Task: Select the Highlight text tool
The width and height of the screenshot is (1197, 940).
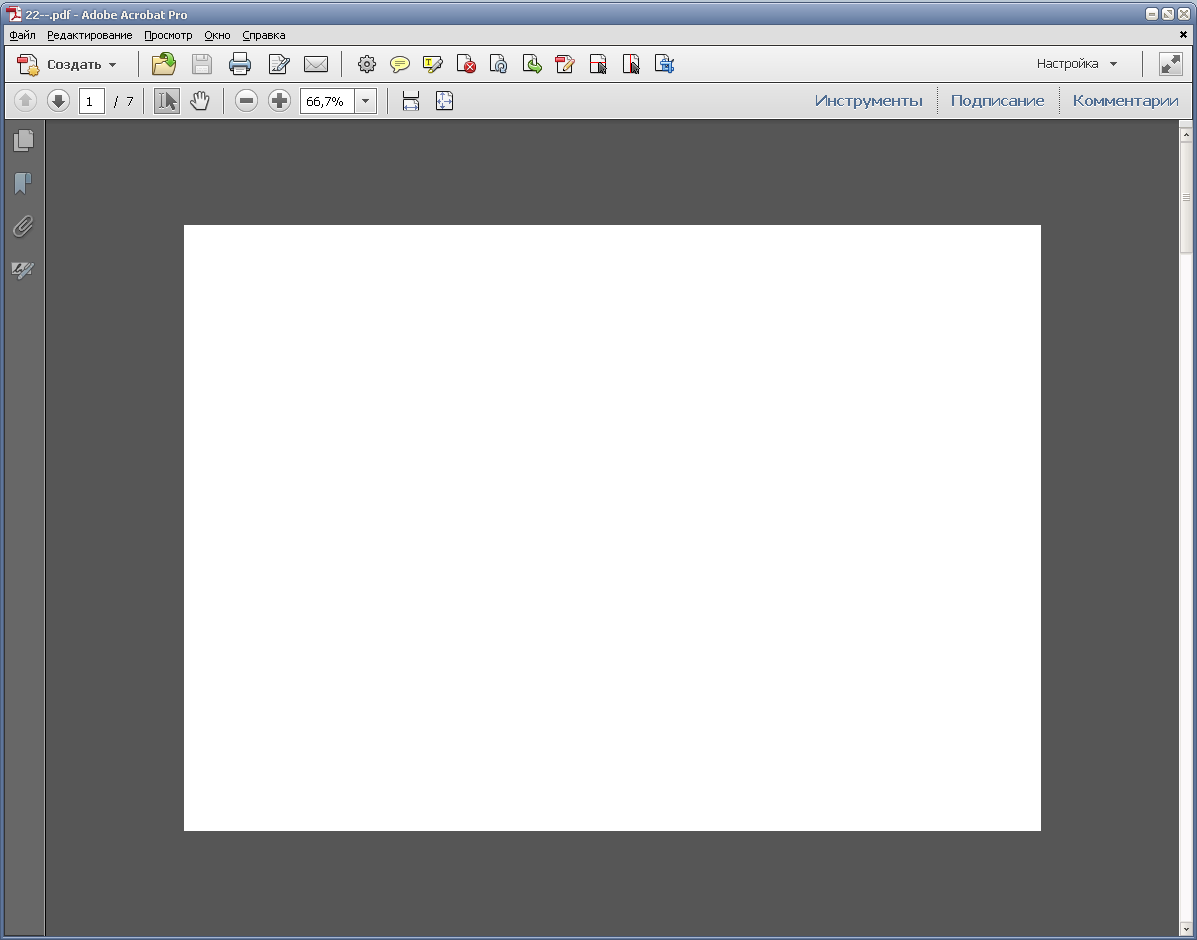Action: point(433,64)
